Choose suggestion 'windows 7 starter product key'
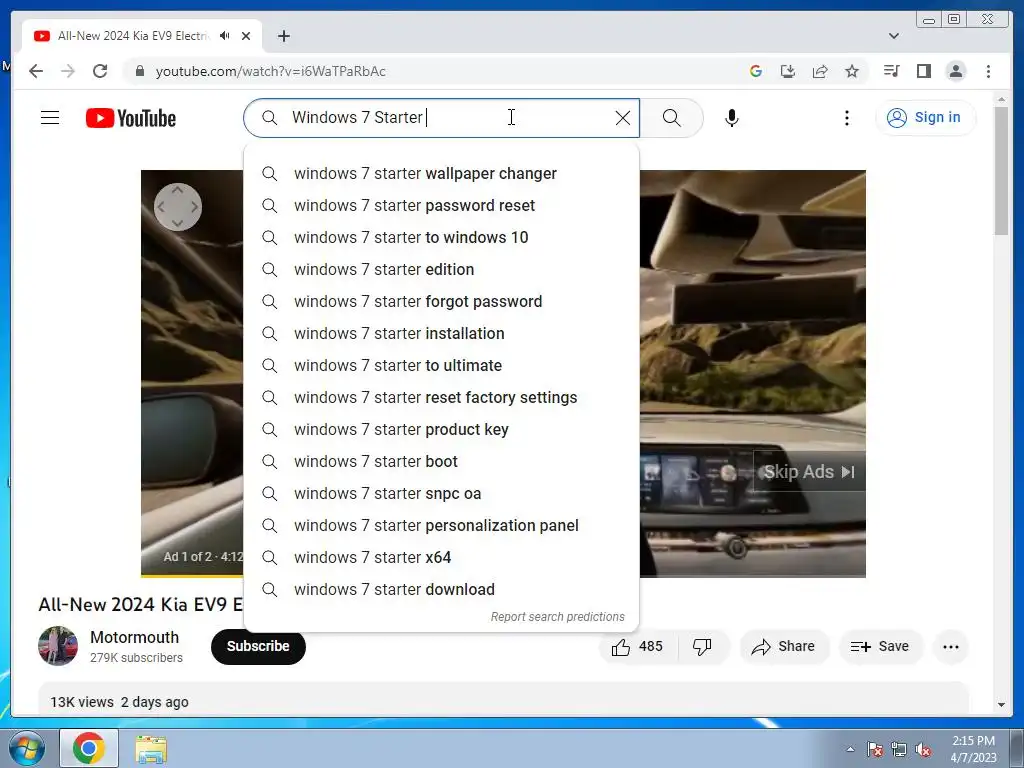This screenshot has width=1024, height=768. coord(441,430)
